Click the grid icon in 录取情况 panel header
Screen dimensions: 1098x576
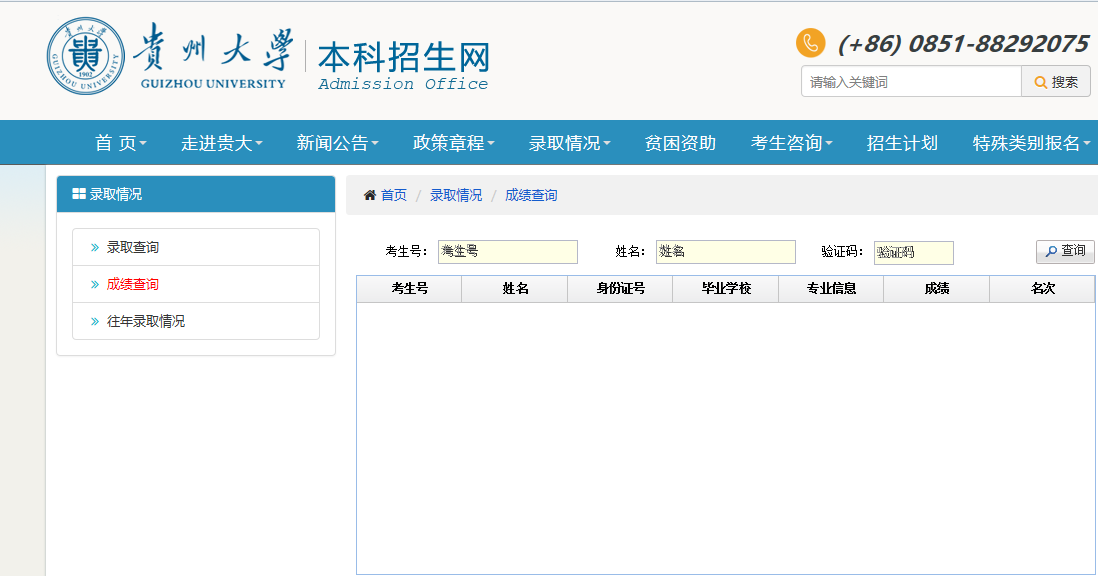(x=79, y=195)
